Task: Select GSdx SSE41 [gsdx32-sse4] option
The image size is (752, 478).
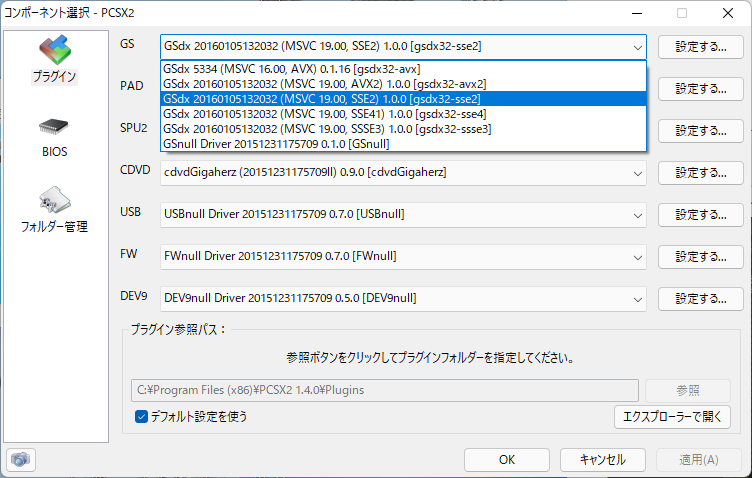Action: click(x=403, y=114)
